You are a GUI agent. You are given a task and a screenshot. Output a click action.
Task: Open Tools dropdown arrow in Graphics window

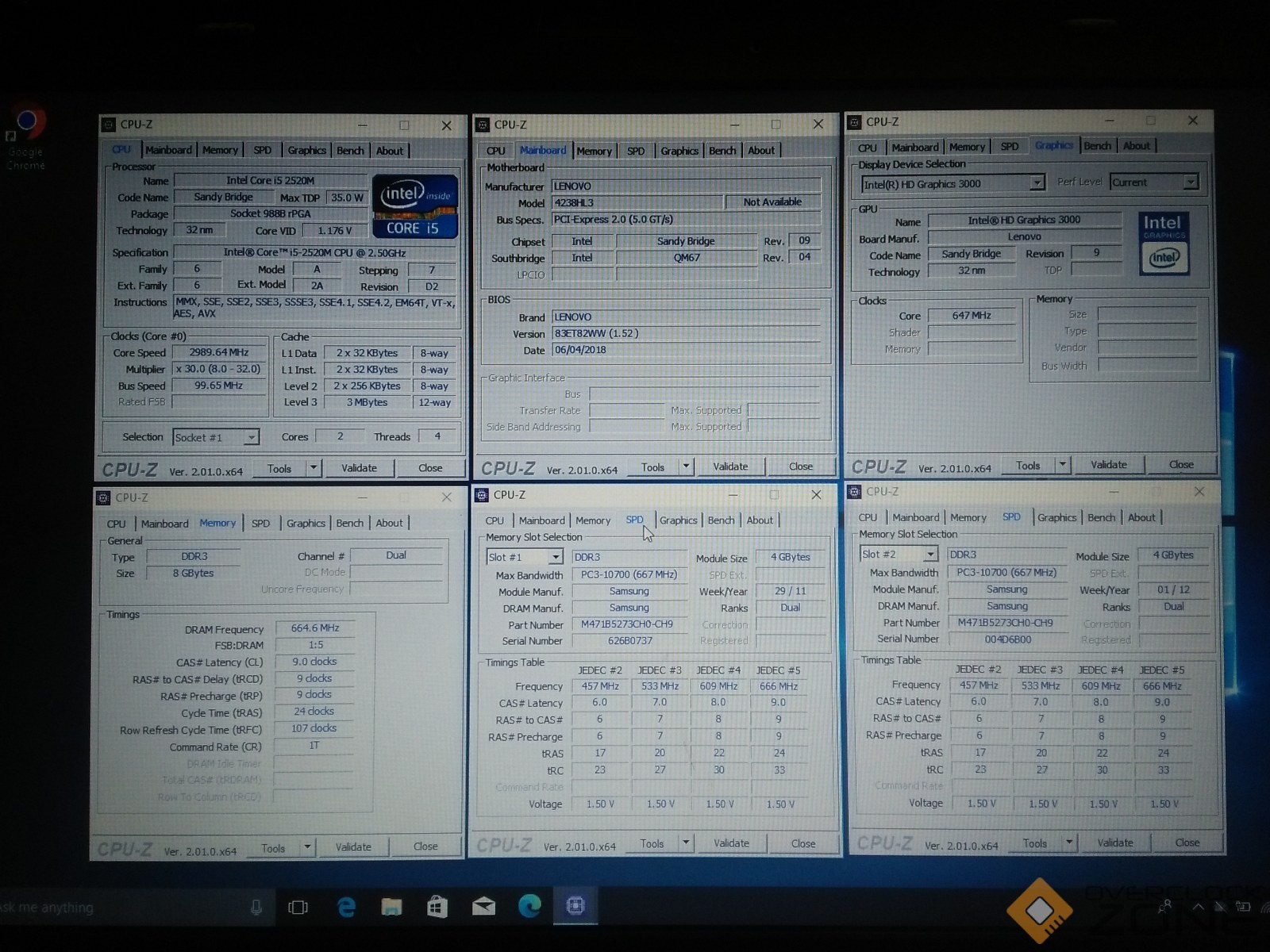pos(1063,465)
